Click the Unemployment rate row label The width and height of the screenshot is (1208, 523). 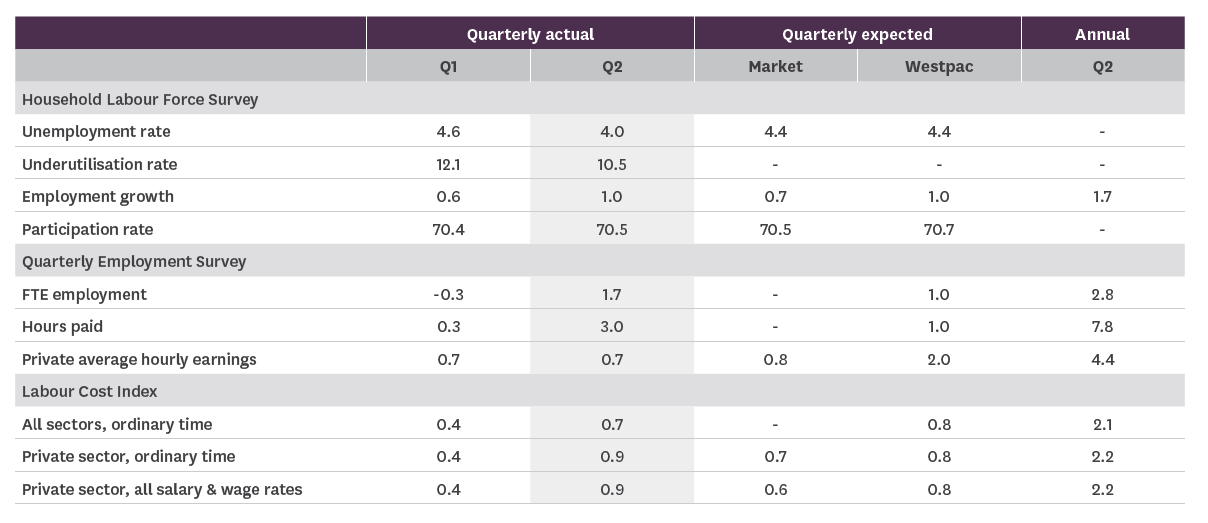(x=96, y=132)
